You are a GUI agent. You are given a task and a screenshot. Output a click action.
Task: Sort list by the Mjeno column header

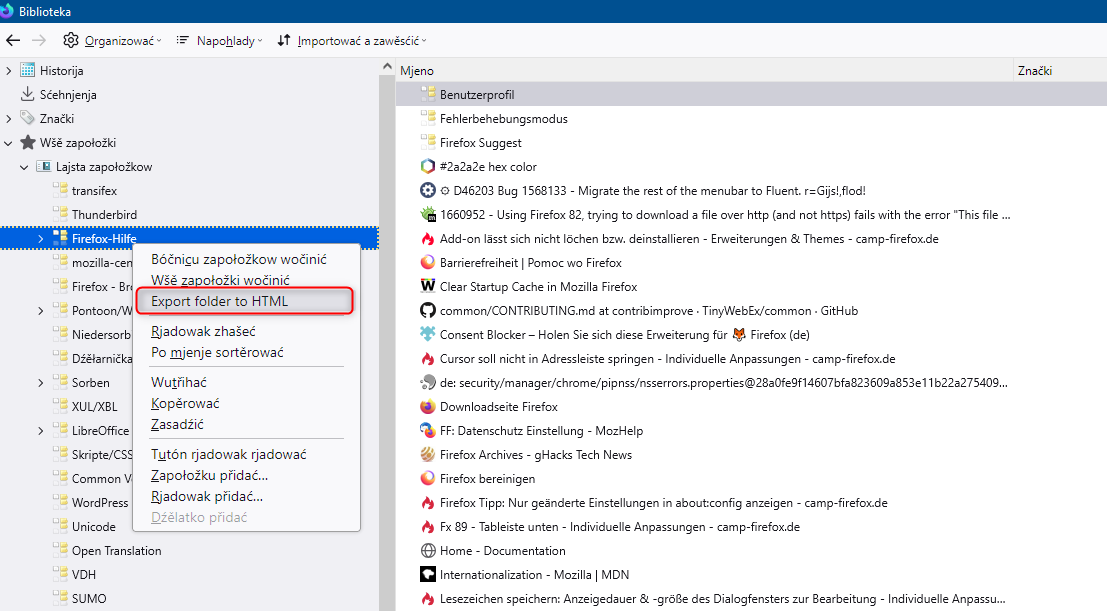700,71
